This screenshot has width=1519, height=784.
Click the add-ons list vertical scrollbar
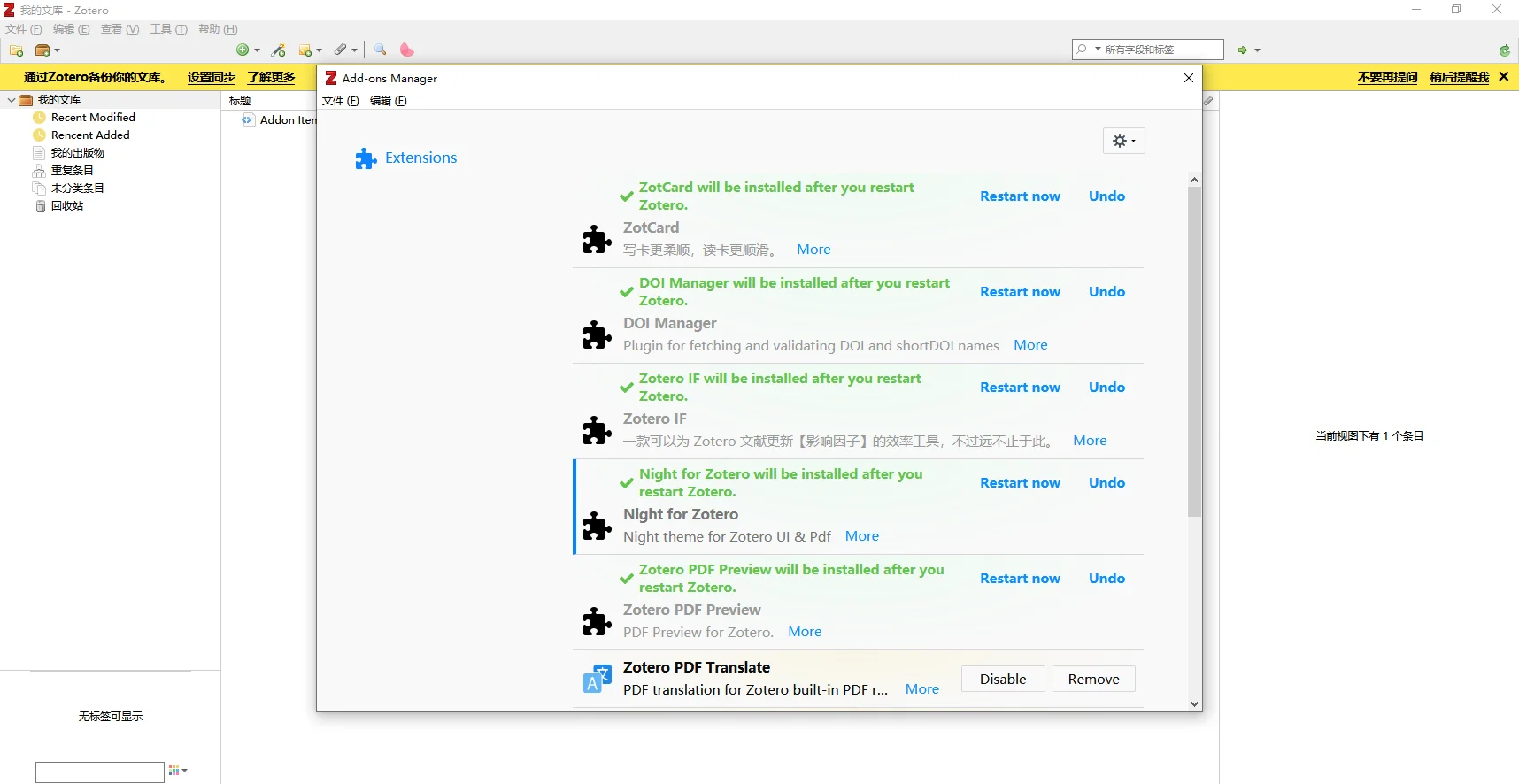(1194, 351)
